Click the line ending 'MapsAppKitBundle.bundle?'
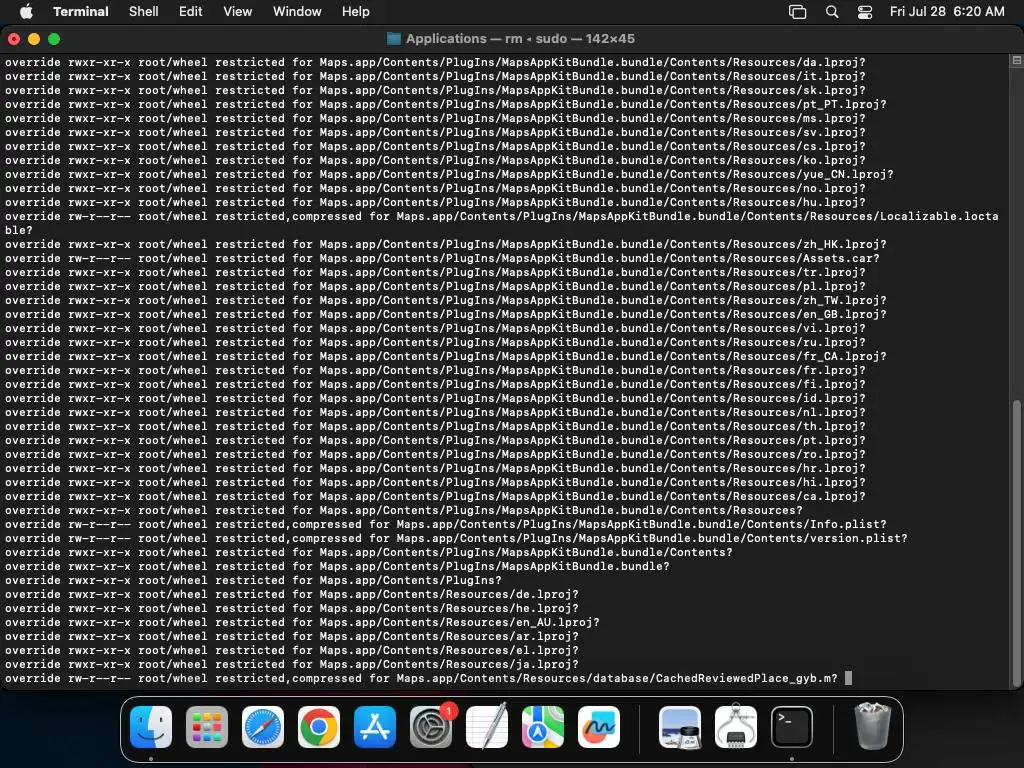Screen dimensions: 1024x768 click(x=337, y=567)
